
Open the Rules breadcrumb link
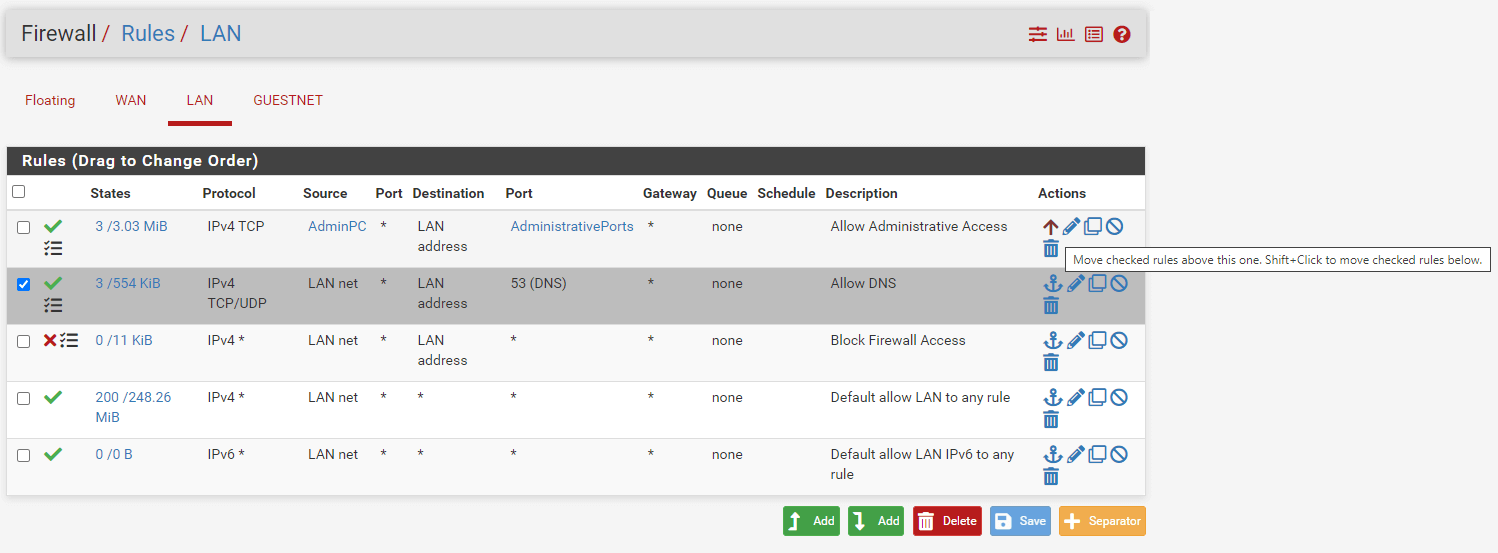pyautogui.click(x=148, y=34)
